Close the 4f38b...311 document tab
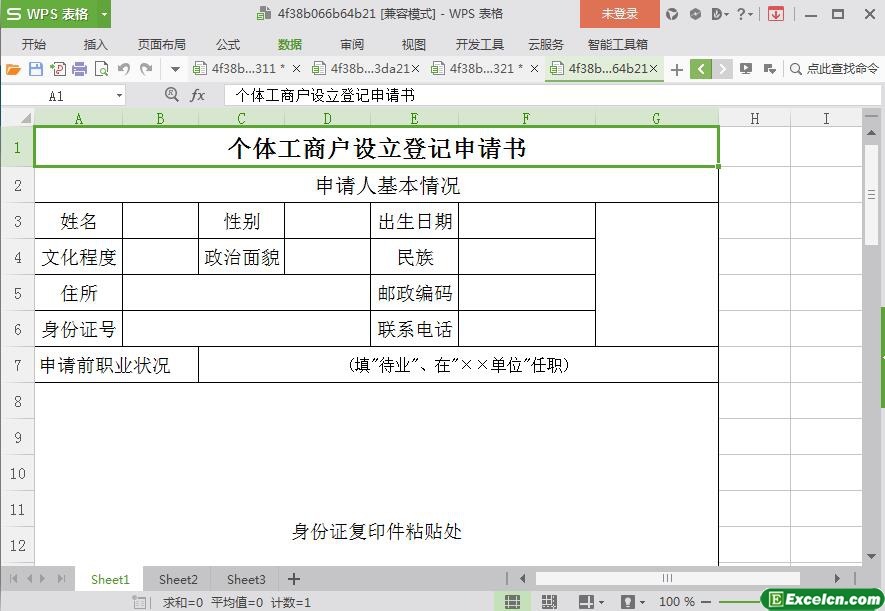This screenshot has width=885, height=611. (296, 69)
